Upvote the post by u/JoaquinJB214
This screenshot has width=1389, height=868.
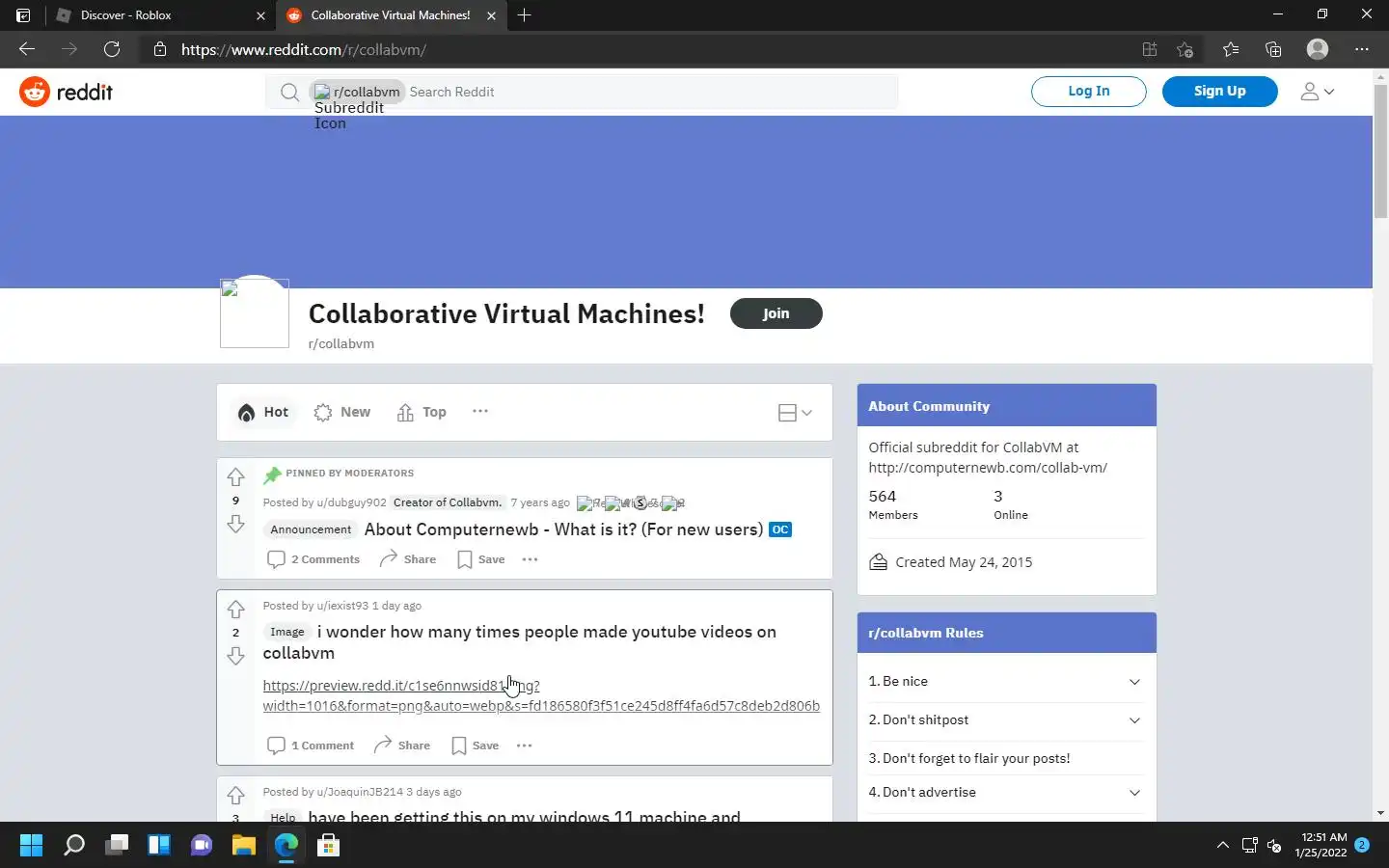click(x=235, y=796)
